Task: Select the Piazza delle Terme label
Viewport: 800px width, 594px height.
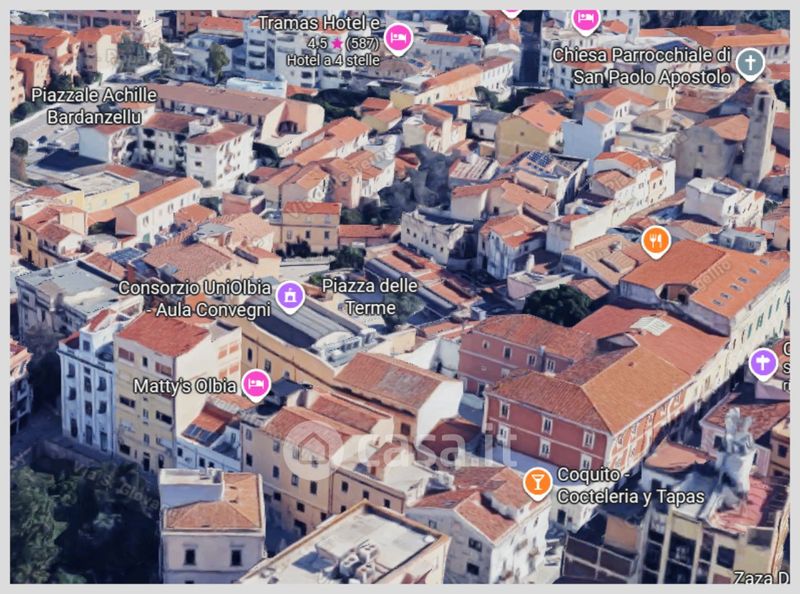Action: point(370,296)
